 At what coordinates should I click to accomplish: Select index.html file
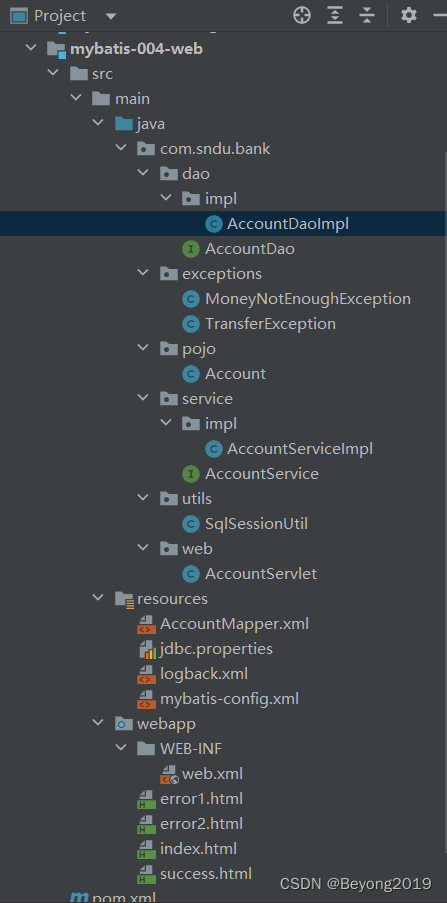click(x=198, y=849)
